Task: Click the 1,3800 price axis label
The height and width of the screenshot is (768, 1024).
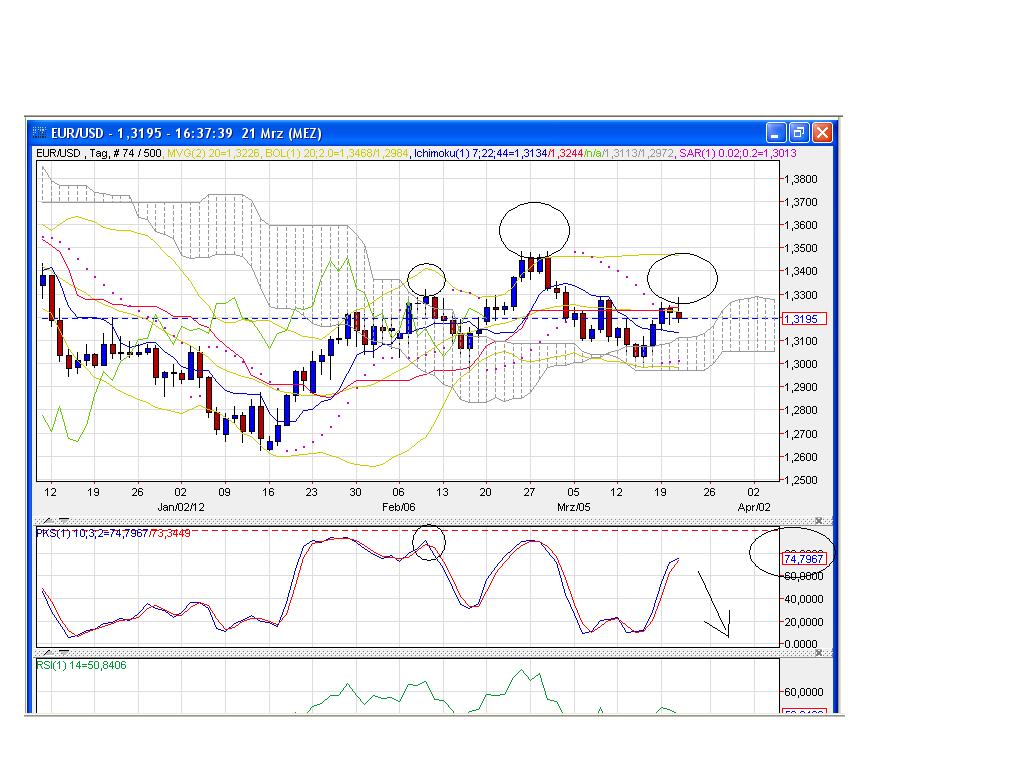Action: pos(801,179)
